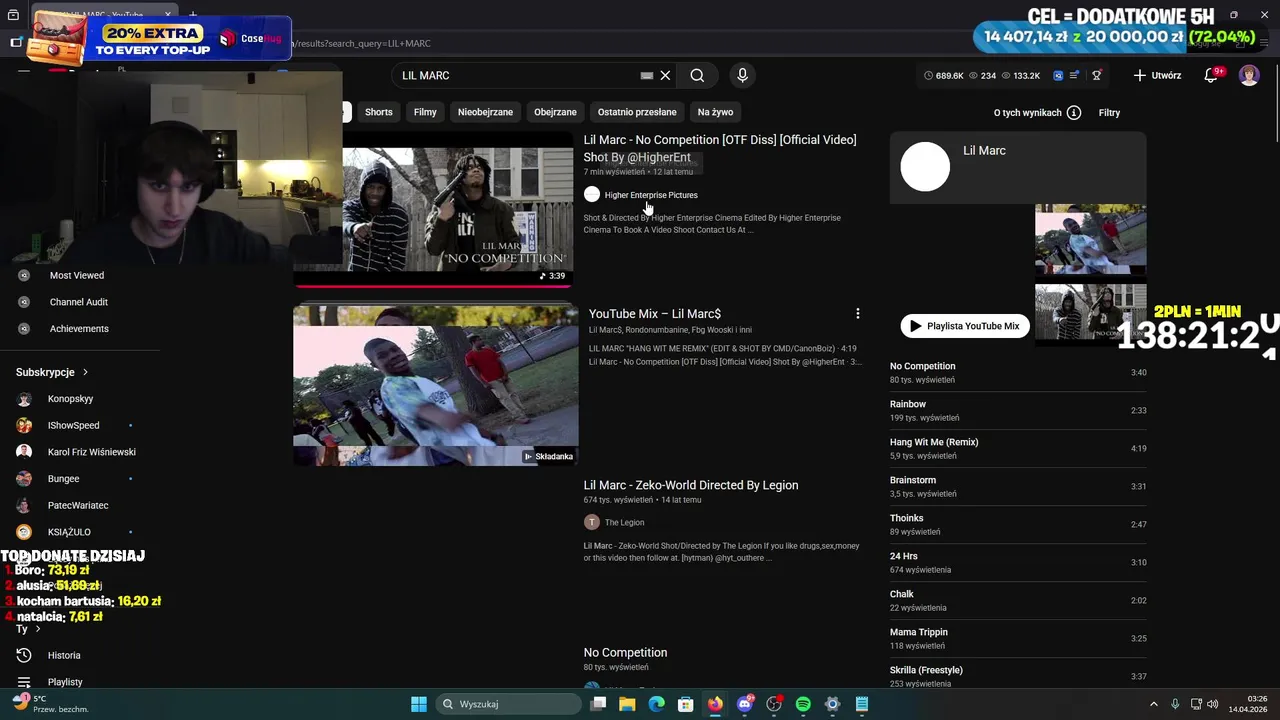Screen dimensions: 1280x720
Task: Select the Shorts filter chip
Action: click(378, 112)
